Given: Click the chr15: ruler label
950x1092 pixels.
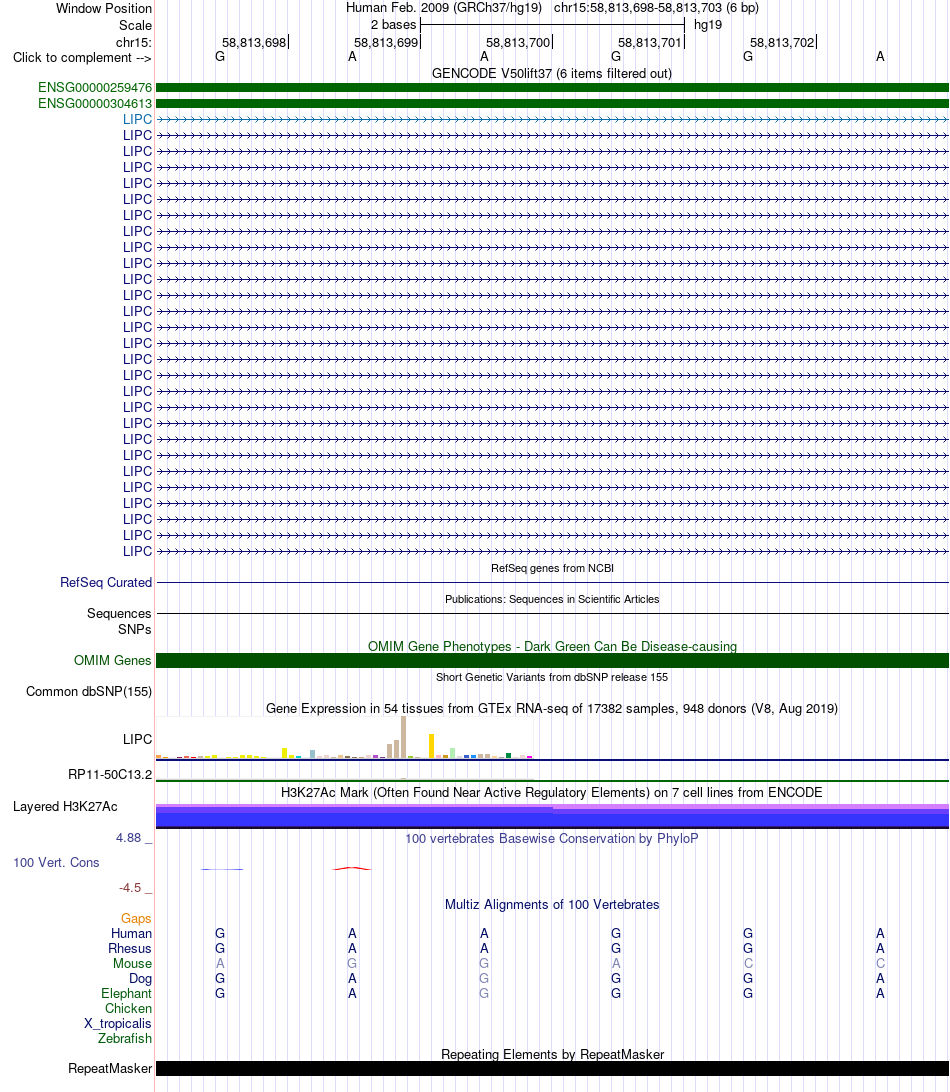Looking at the screenshot, I should click(134, 42).
